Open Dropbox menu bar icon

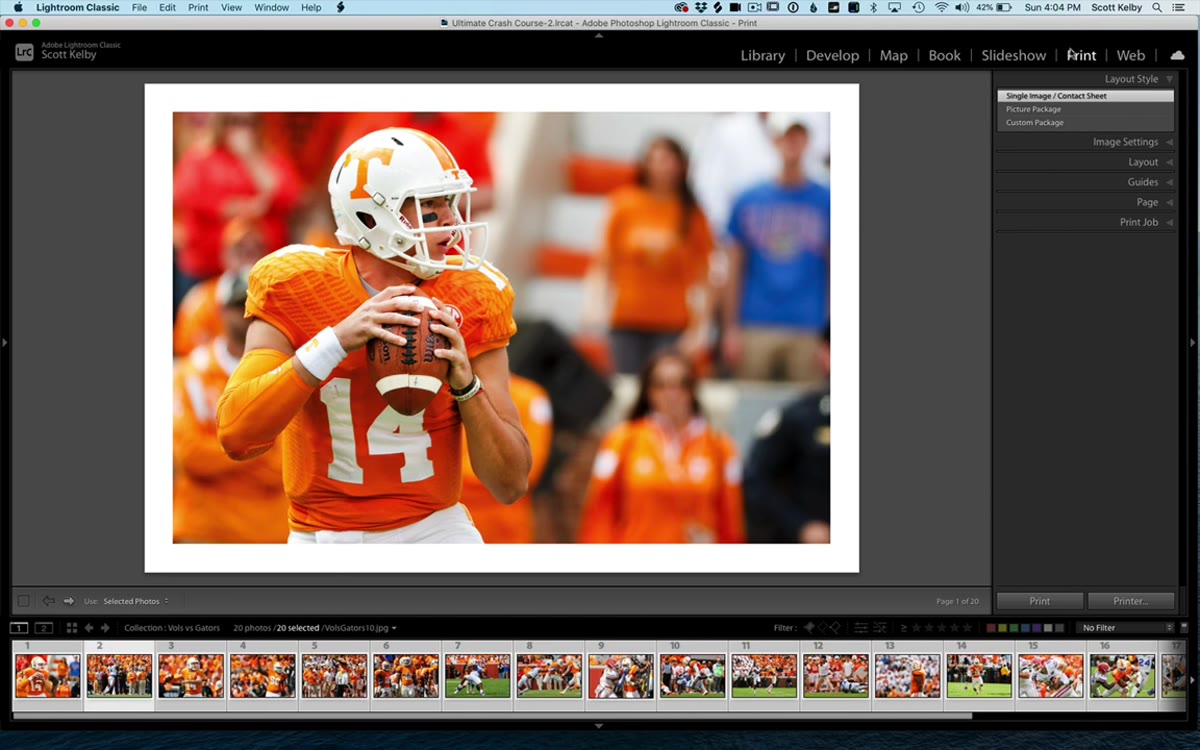[x=701, y=8]
